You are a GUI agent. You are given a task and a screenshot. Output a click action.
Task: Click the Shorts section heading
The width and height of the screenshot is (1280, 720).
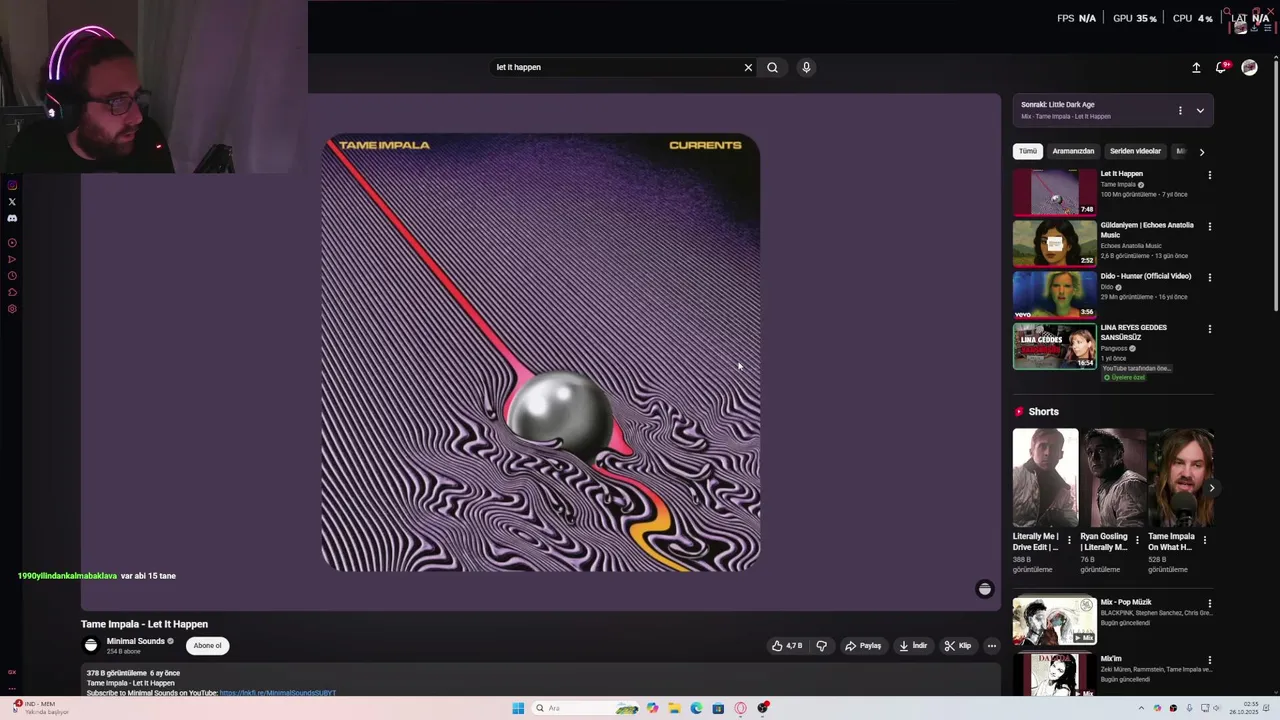click(x=1043, y=412)
